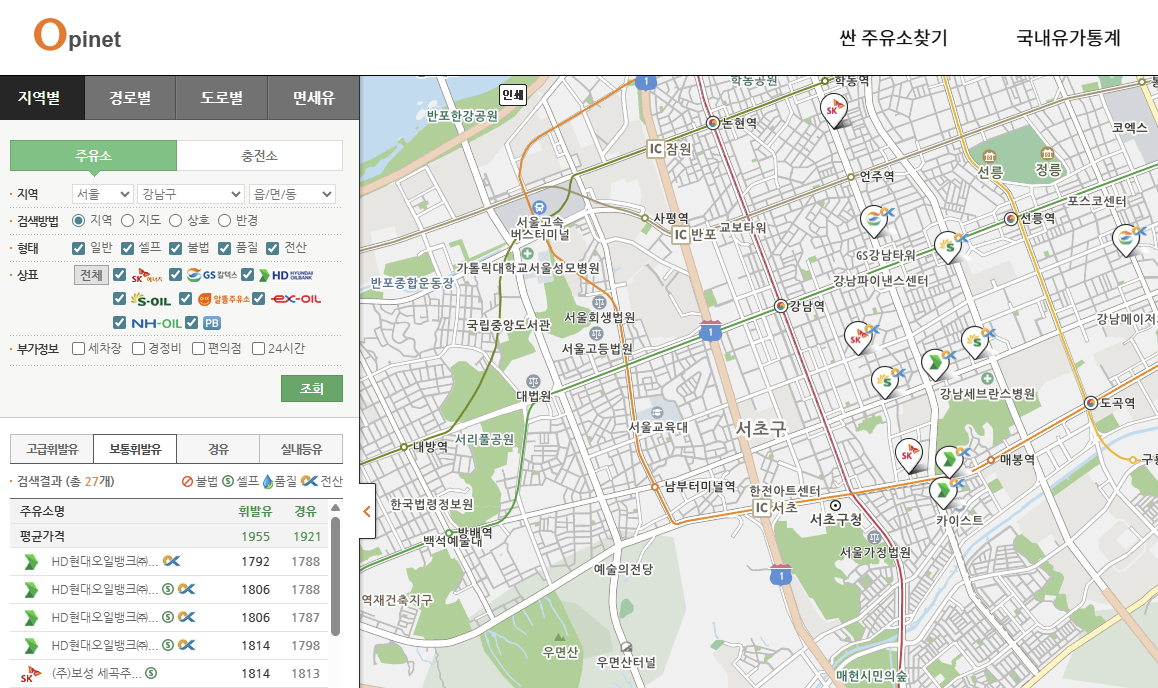The height and width of the screenshot is (688, 1158).
Task: Click HD icon in the 1792 price row
Action: coord(30,562)
